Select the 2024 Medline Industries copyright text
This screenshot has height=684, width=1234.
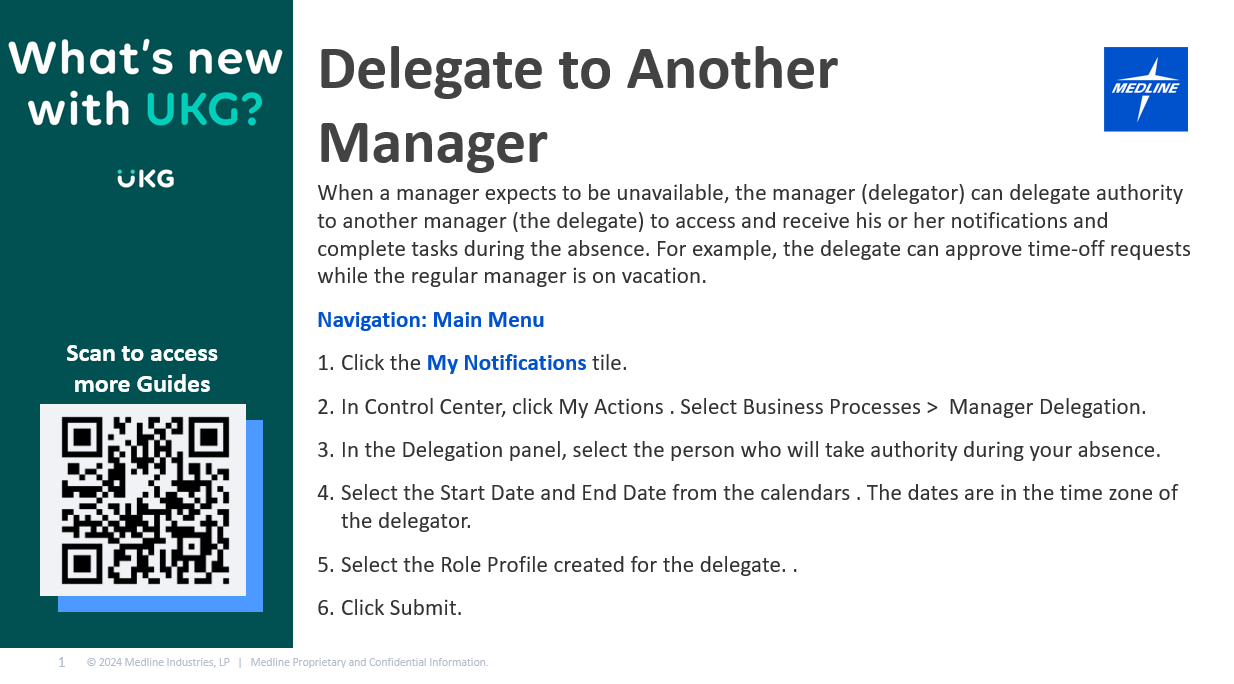[x=158, y=662]
